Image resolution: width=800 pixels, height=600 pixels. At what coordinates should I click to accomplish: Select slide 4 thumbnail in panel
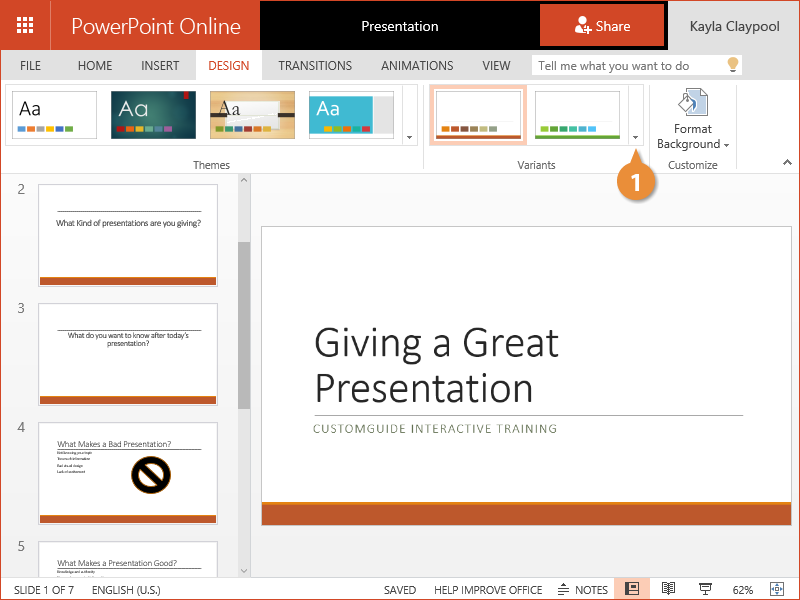click(x=127, y=473)
